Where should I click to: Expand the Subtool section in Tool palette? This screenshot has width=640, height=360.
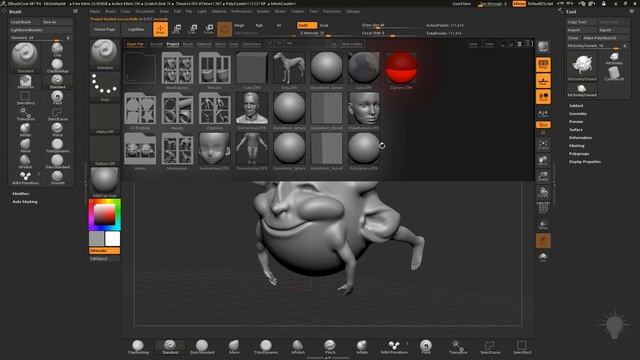[x=576, y=106]
